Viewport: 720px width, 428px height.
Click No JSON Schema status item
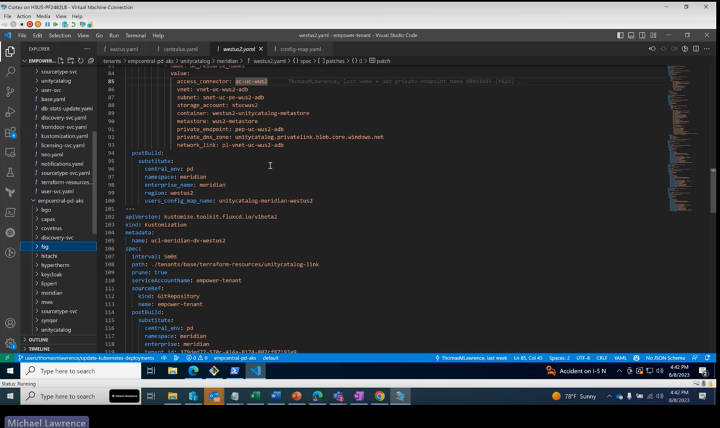(665, 358)
